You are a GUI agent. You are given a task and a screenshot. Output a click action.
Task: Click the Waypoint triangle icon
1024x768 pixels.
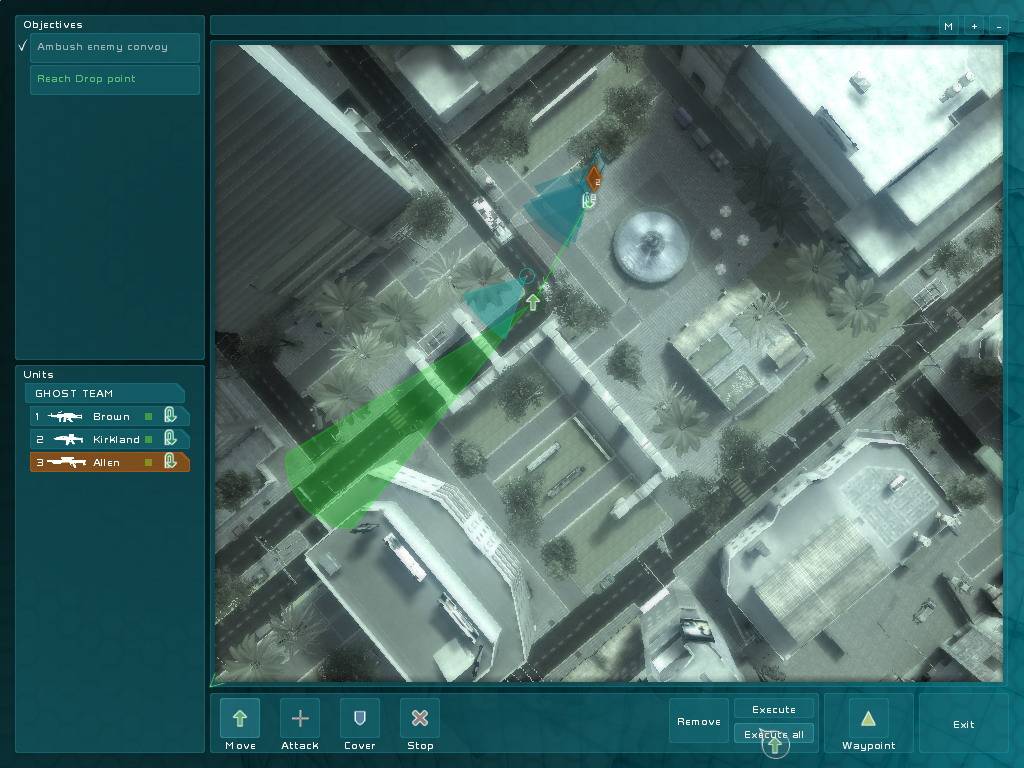868,718
